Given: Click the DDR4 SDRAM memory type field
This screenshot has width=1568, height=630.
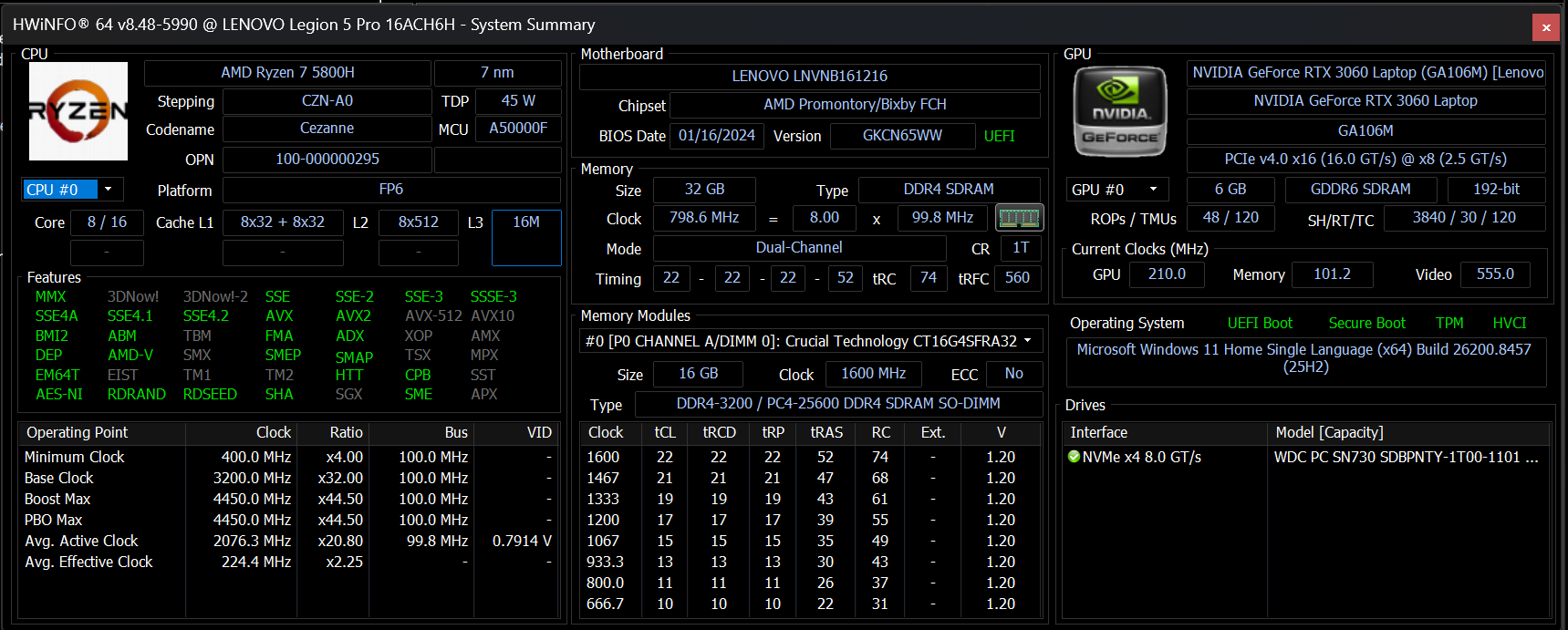Looking at the screenshot, I should pos(949,190).
